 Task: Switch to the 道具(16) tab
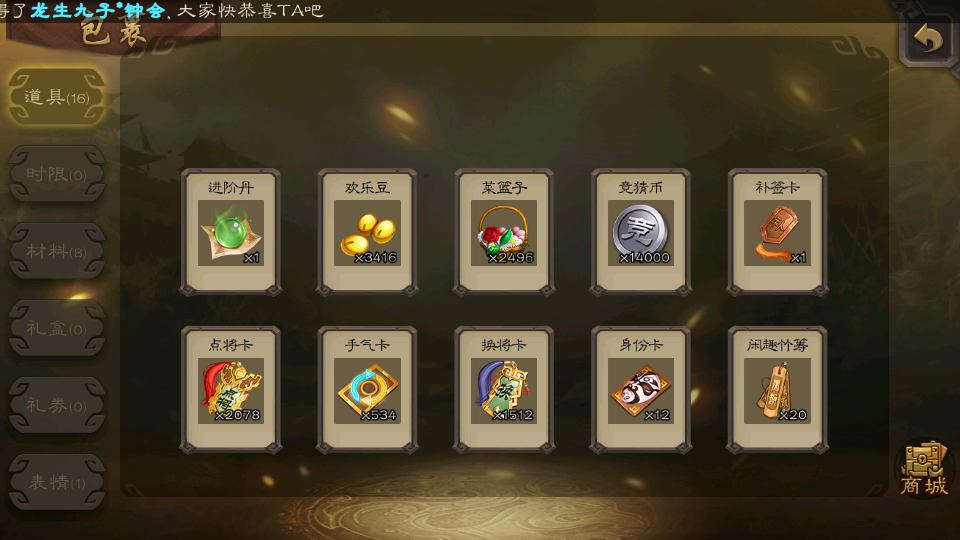pyautogui.click(x=57, y=97)
